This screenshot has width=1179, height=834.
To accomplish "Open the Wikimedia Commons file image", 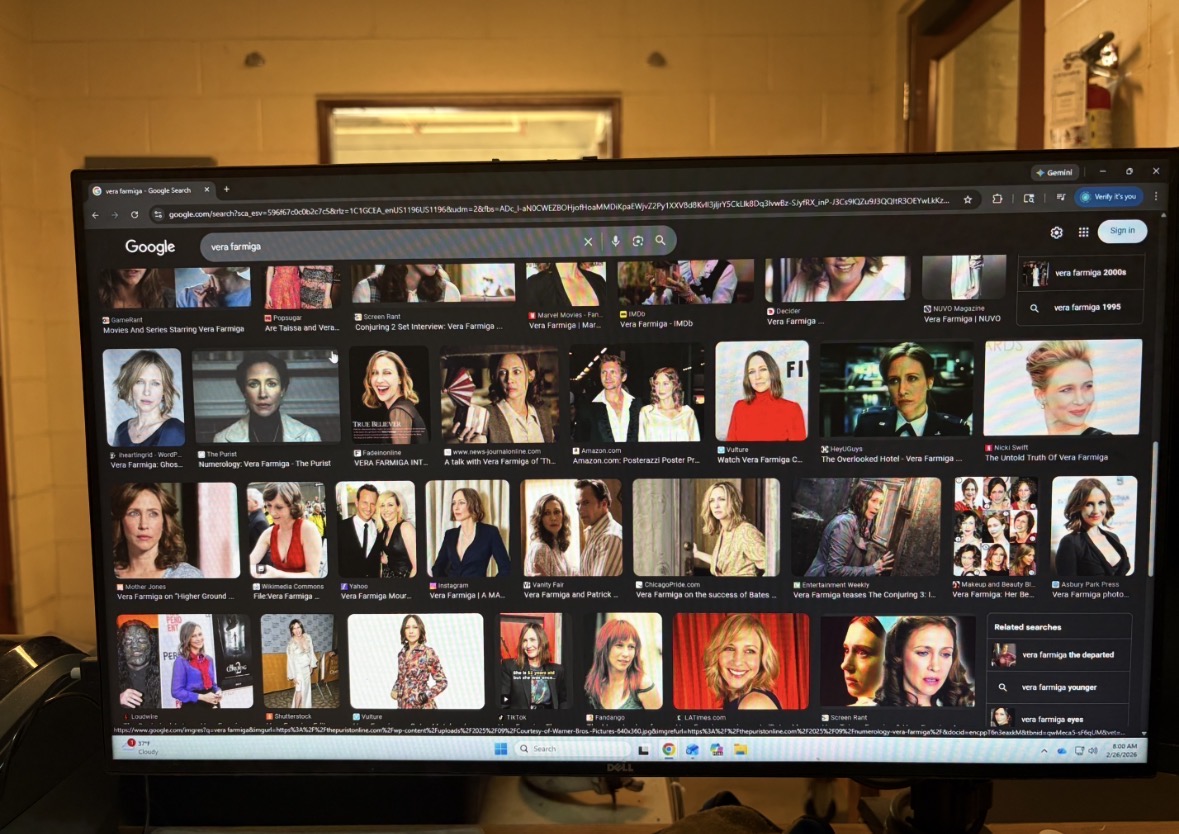I will [x=287, y=529].
